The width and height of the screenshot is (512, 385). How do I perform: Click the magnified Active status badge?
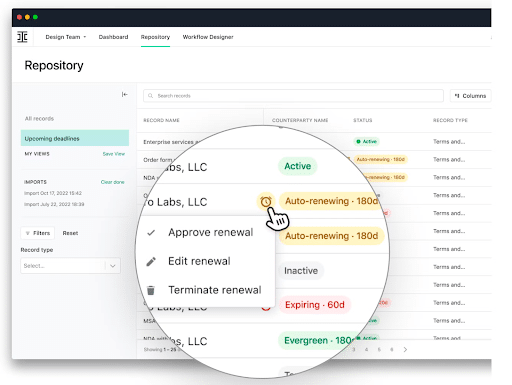[x=297, y=166]
